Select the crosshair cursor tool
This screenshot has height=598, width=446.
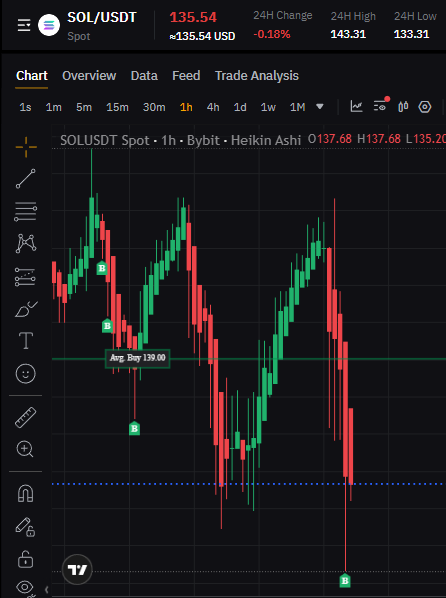point(26,147)
